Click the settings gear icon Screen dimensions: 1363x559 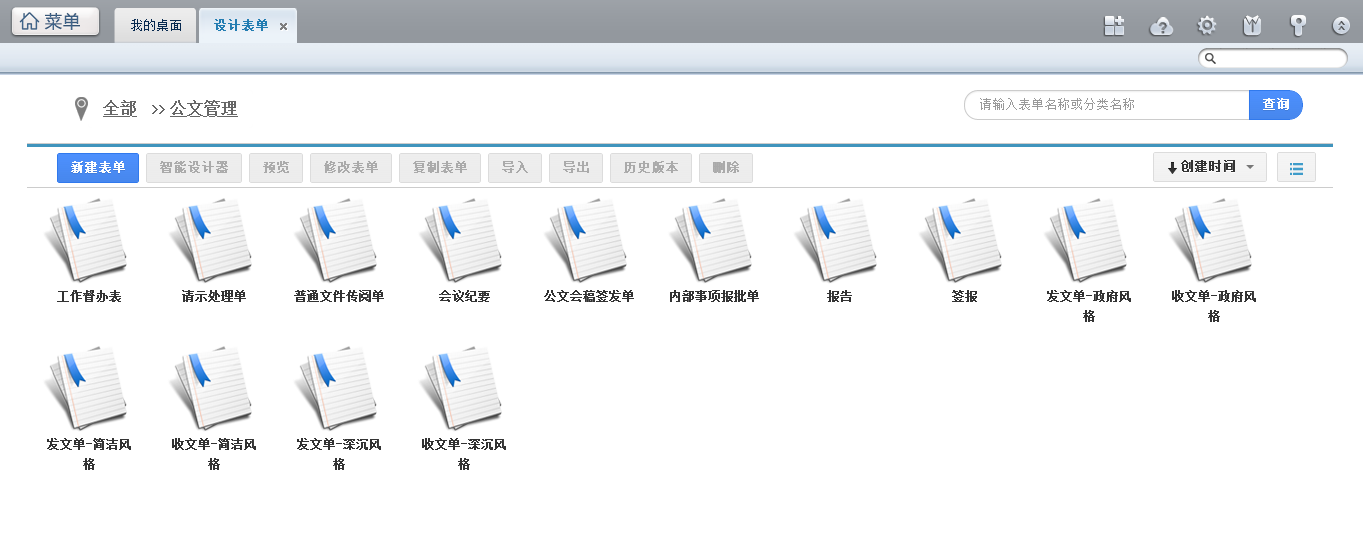click(1207, 26)
